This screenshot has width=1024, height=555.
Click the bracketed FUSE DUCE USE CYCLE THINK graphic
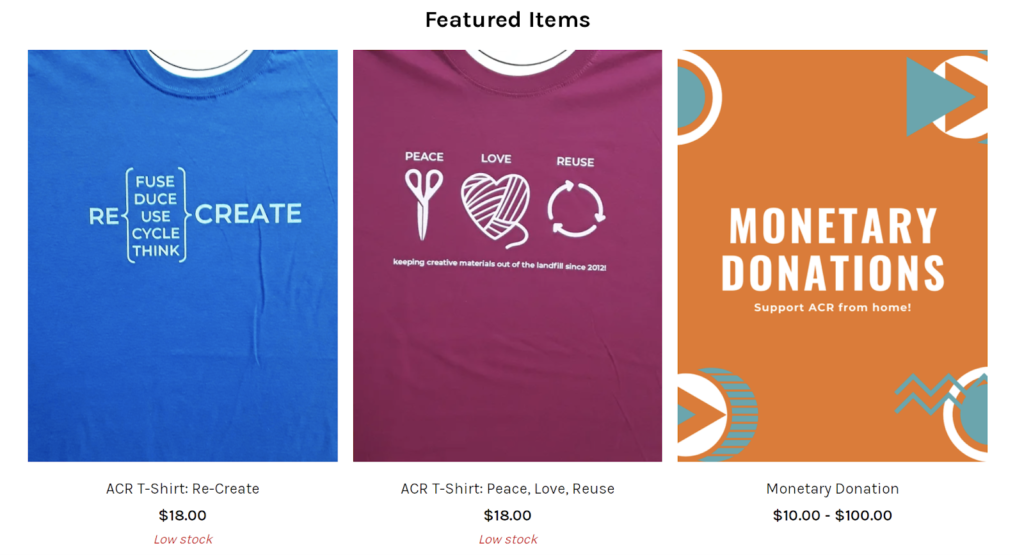click(x=156, y=215)
